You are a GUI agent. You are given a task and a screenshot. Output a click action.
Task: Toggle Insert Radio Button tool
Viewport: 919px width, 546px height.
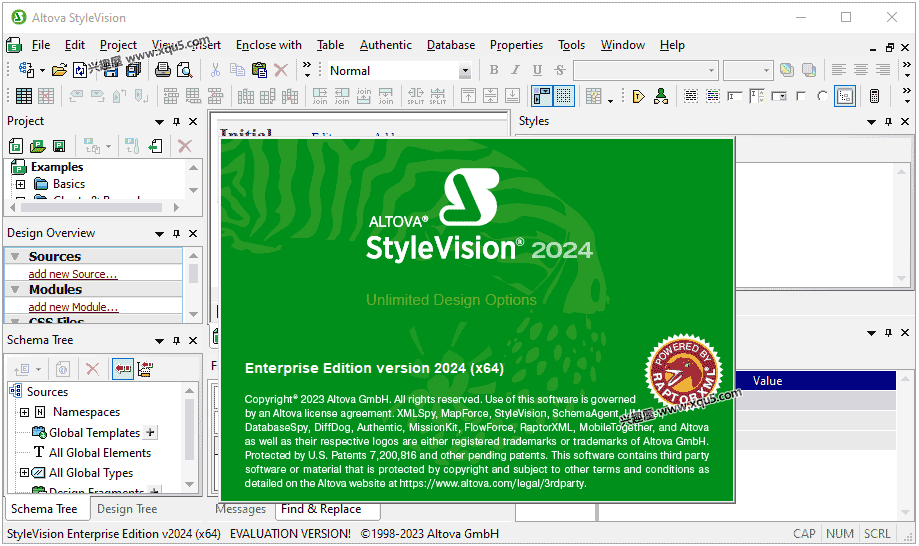[822, 96]
